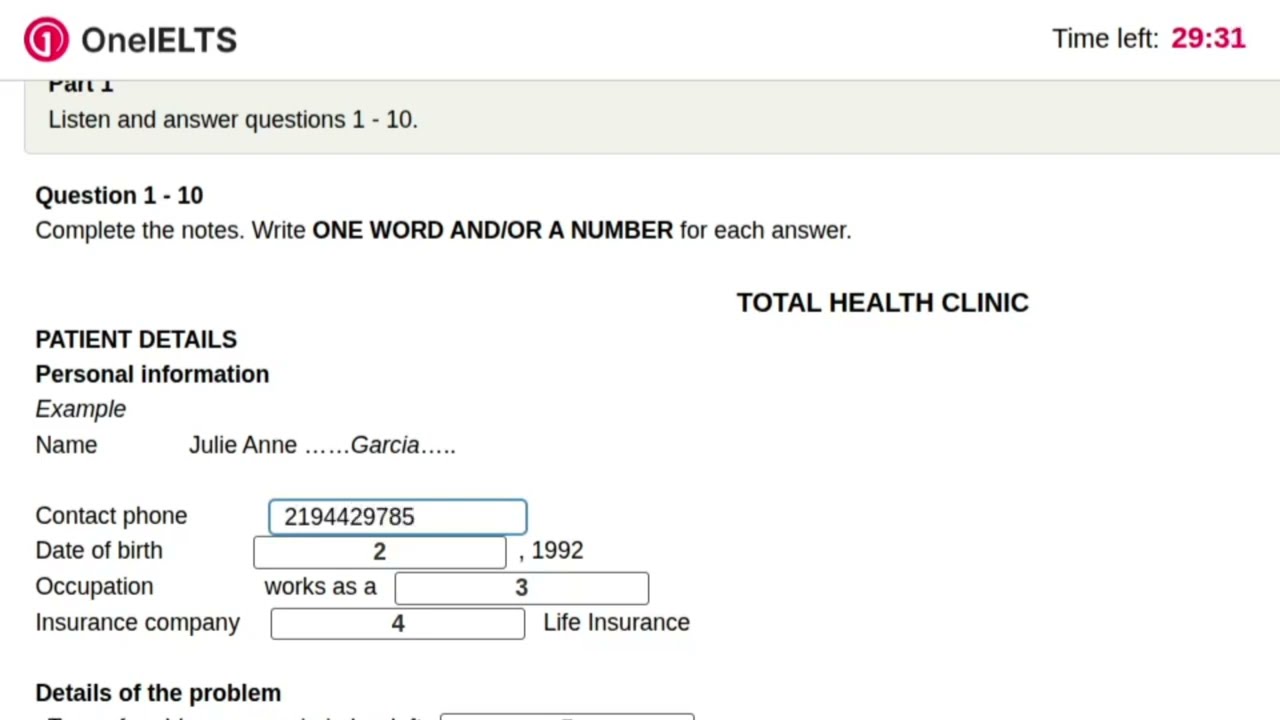Select the Date of birth answer box 2
This screenshot has width=1280, height=720.
(x=380, y=552)
